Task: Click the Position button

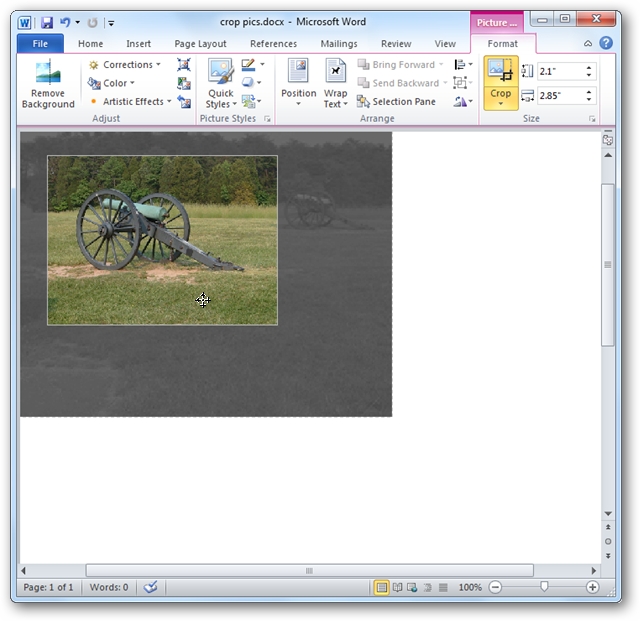Action: click(298, 83)
